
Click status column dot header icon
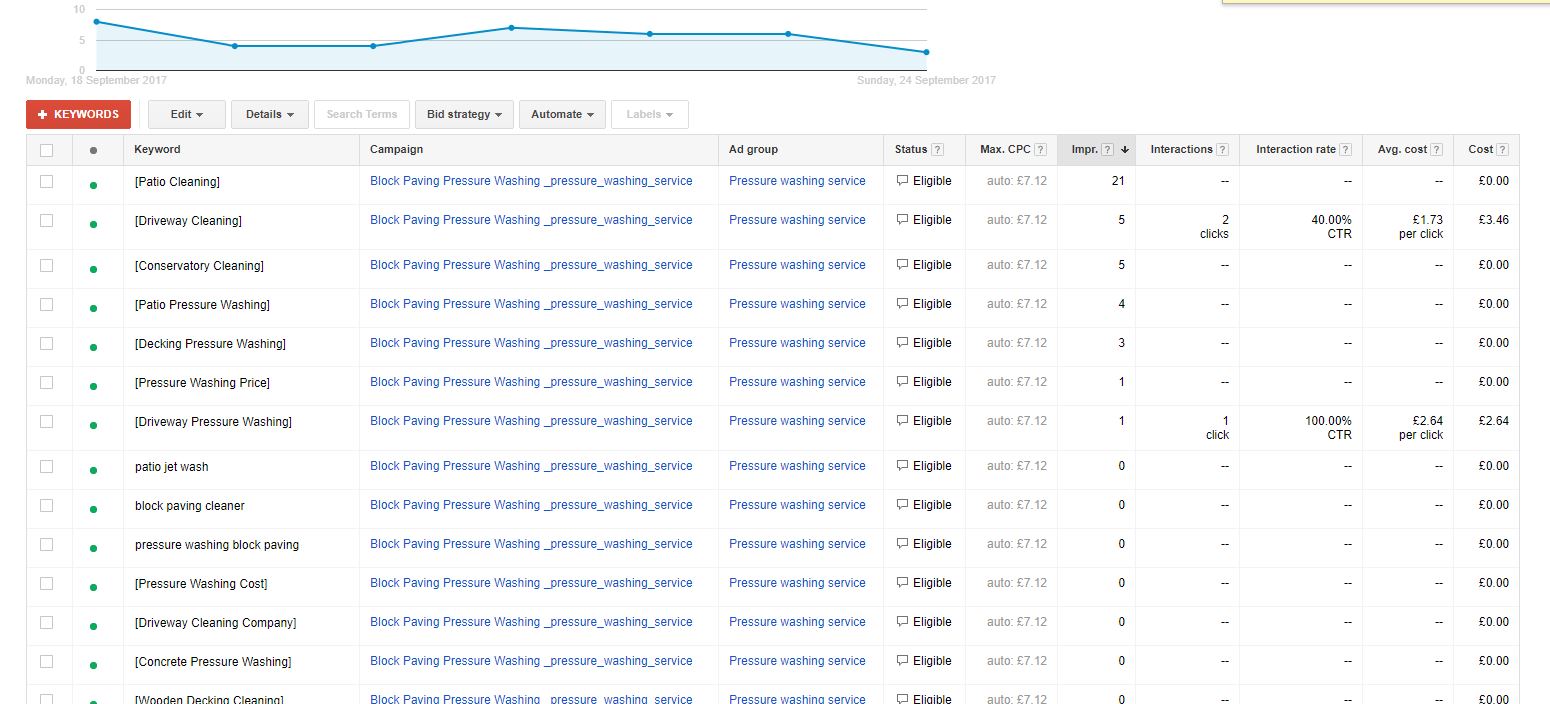[93, 150]
